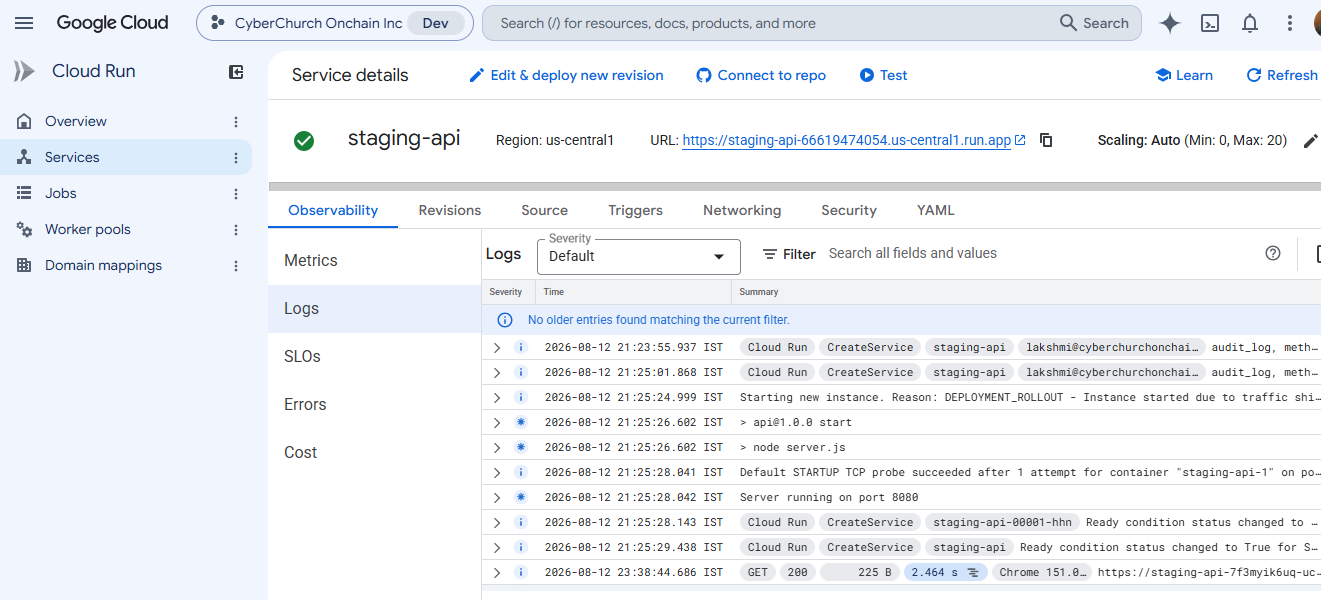The height and width of the screenshot is (600, 1321).
Task: Click the search magnifier icon
Action: coord(1069,23)
